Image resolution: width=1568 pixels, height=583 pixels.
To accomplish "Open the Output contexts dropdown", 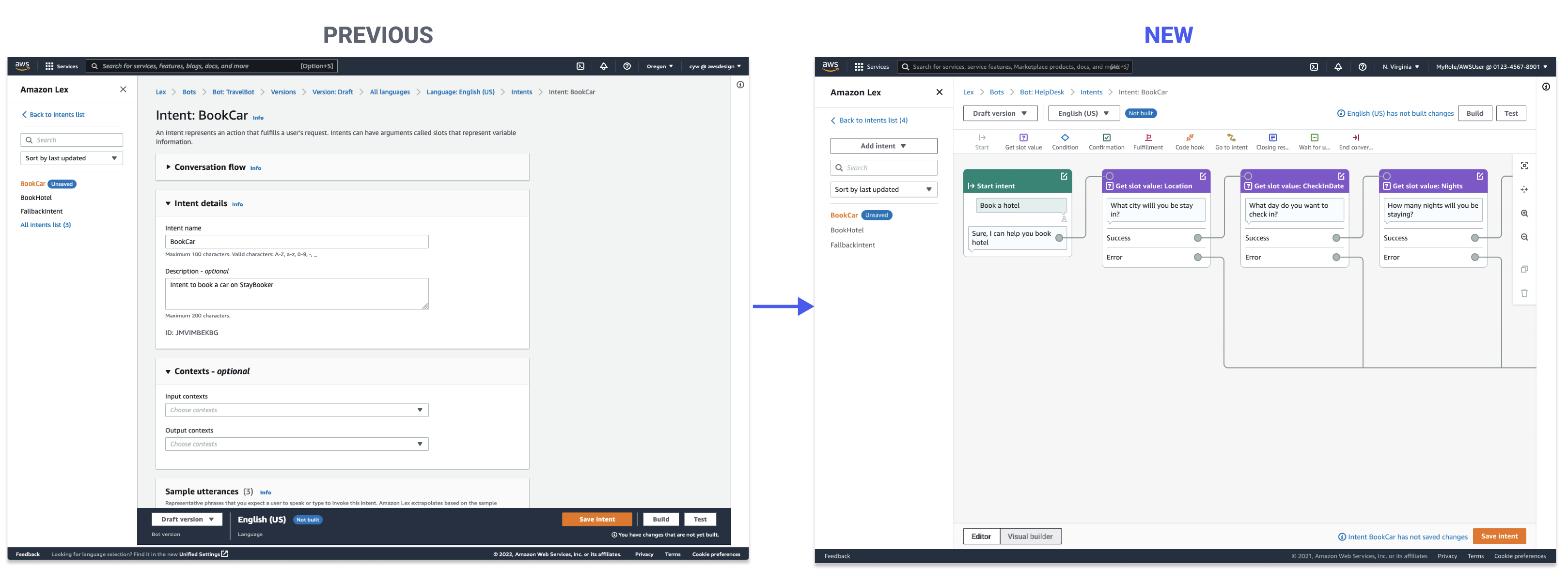I will click(297, 444).
